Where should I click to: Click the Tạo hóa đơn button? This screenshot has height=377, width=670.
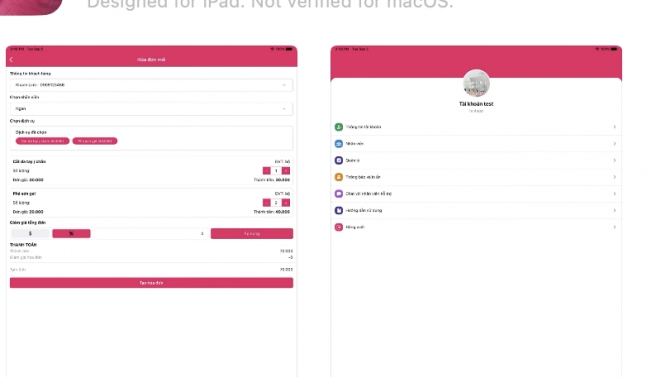[151, 283]
